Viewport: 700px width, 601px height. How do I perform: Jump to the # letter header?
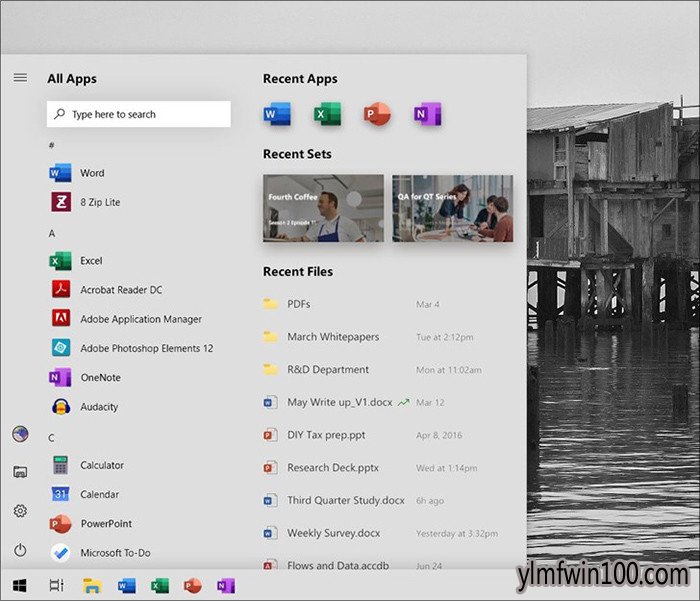pyautogui.click(x=52, y=145)
